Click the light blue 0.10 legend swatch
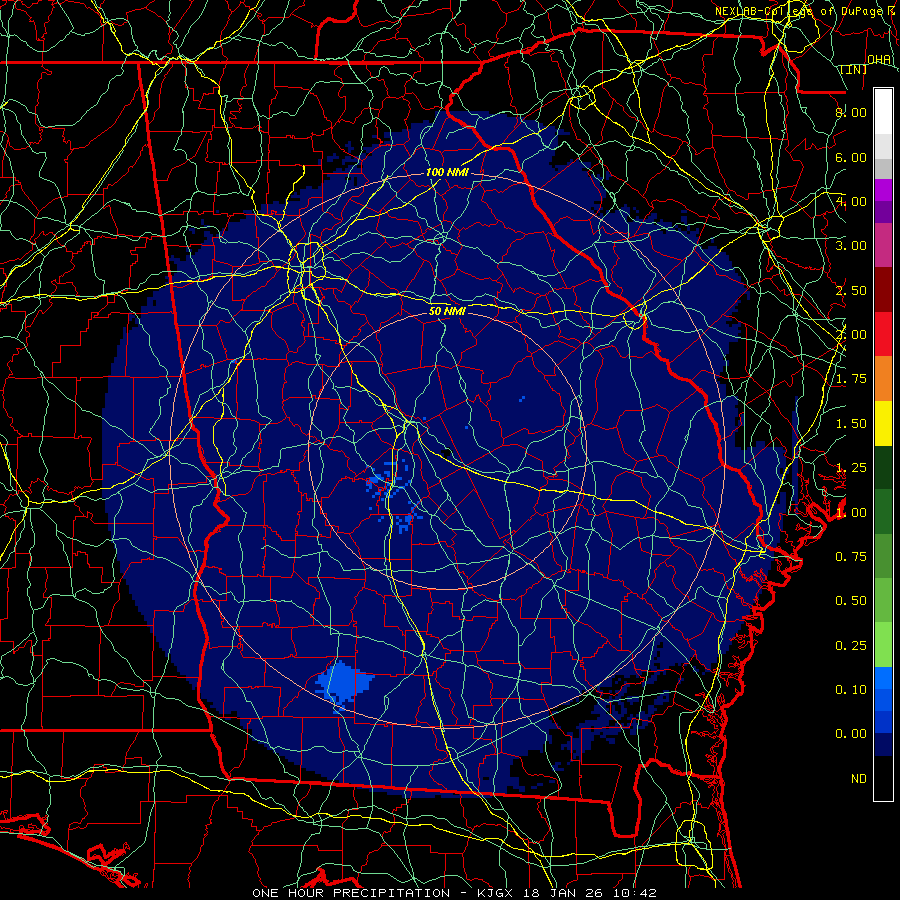Screen dimensions: 900x900 coord(883,678)
